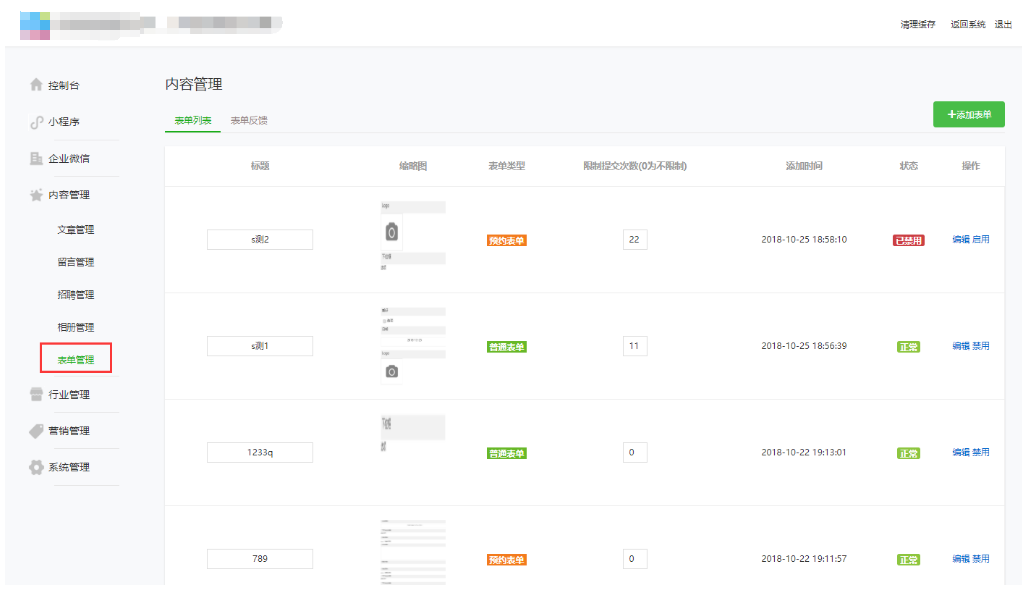Click the date 2018-10-22 19:11:57

[804, 558]
